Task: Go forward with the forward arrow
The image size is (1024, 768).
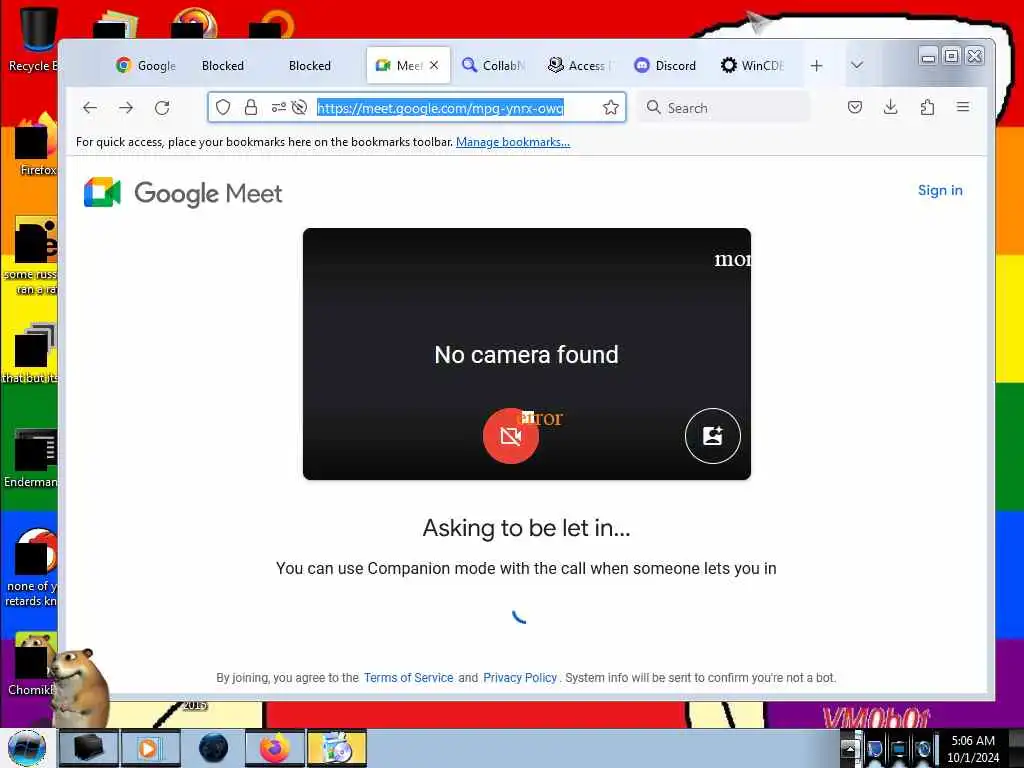Action: point(126,108)
